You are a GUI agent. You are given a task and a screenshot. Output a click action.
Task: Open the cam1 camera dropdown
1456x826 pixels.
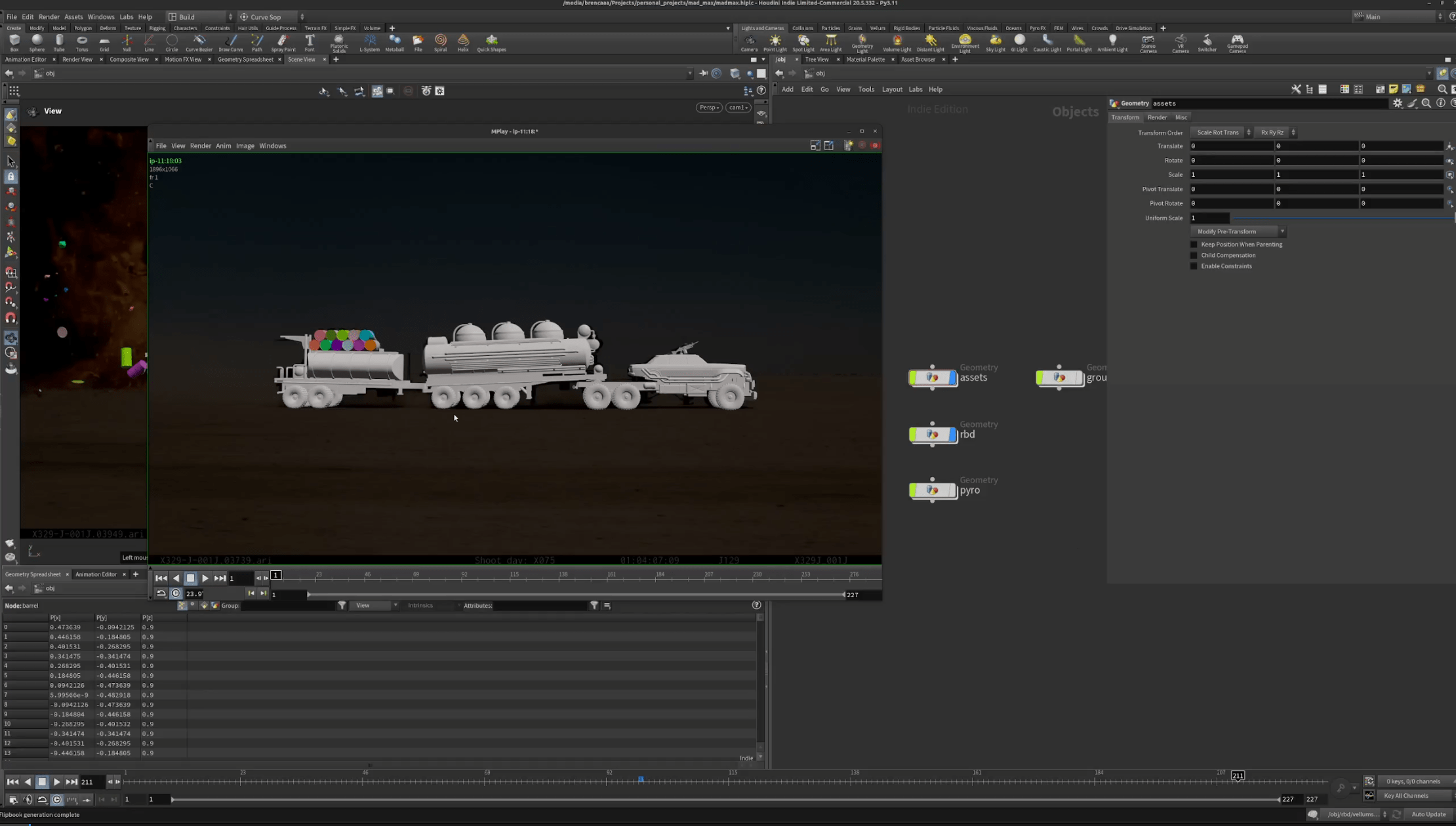738,108
